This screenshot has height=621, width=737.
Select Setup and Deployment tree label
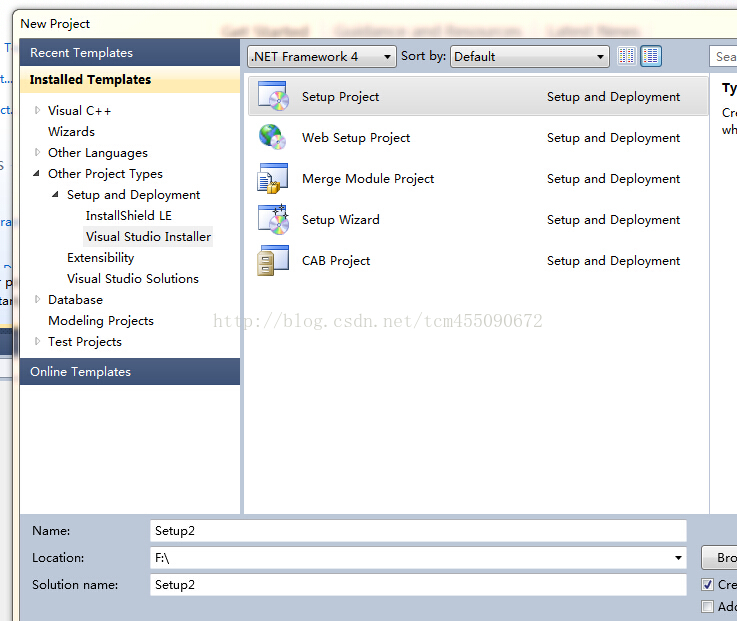pyautogui.click(x=133, y=195)
